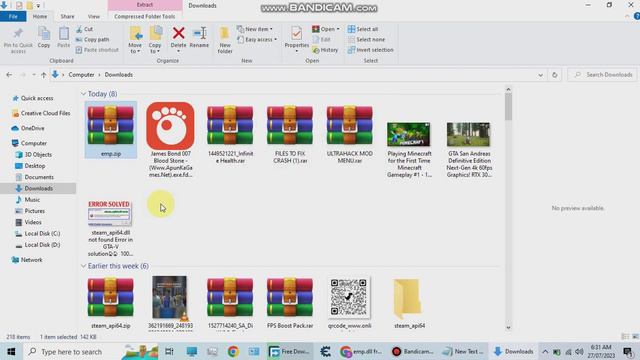The image size is (640, 360).
Task: Click Invert selection in ribbon
Action: (371, 50)
